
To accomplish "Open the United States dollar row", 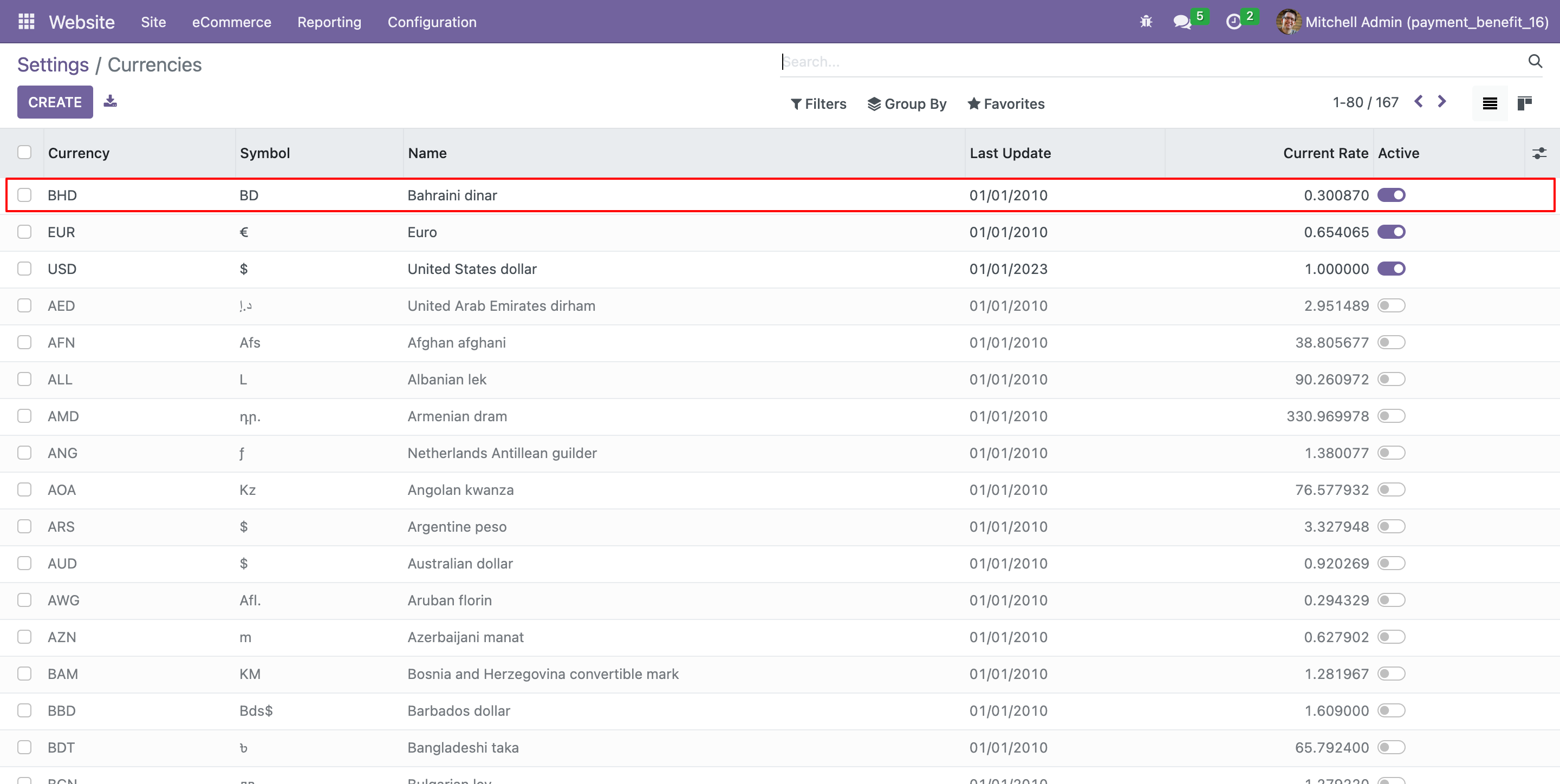I will [x=780, y=269].
